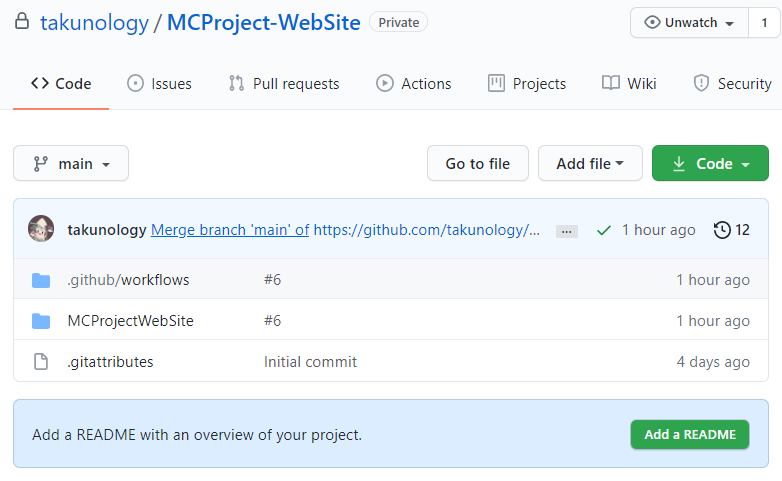Click the MCProjectWebSite folder icon

pyautogui.click(x=41, y=321)
